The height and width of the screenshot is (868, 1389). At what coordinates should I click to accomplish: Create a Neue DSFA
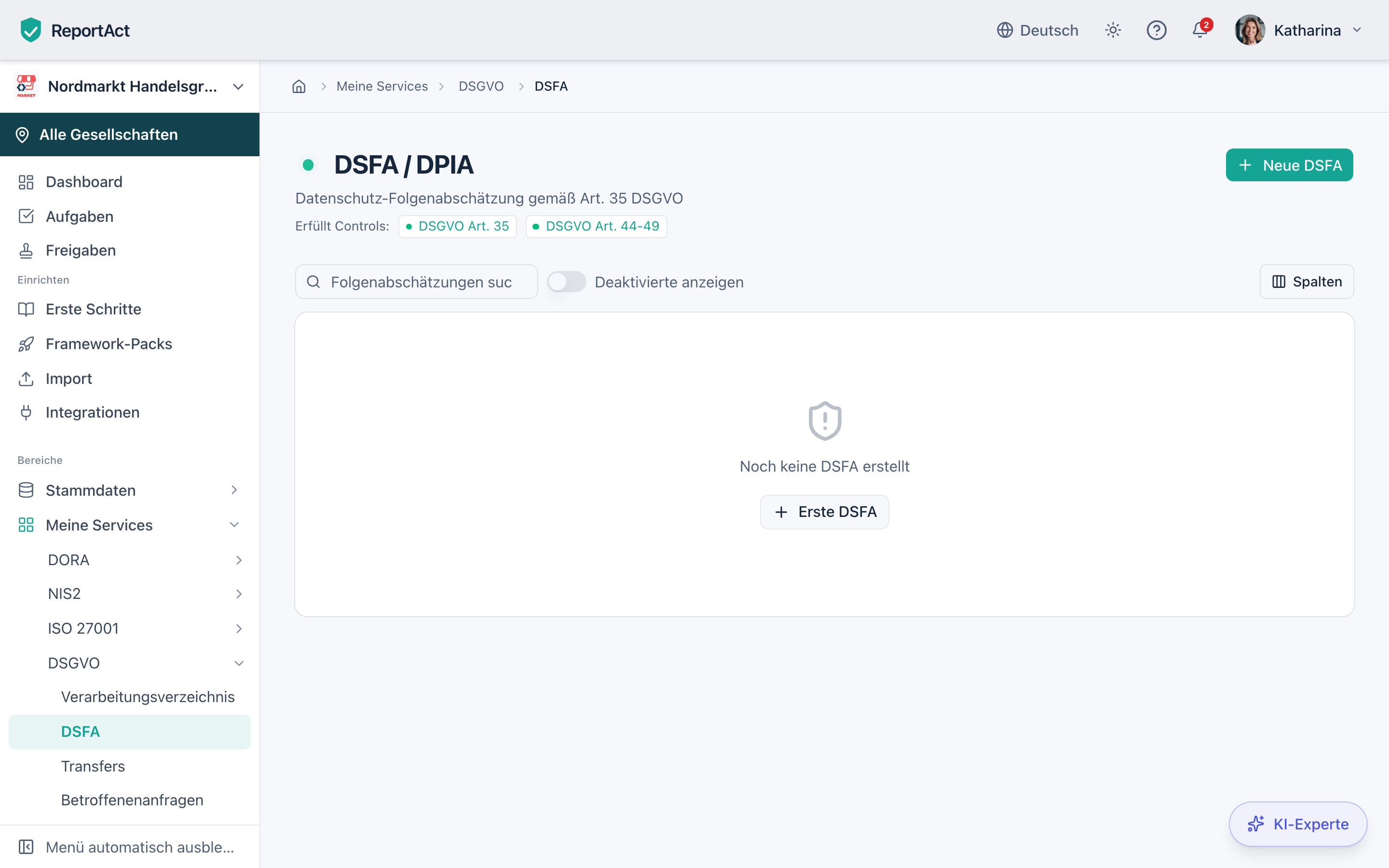click(1289, 165)
